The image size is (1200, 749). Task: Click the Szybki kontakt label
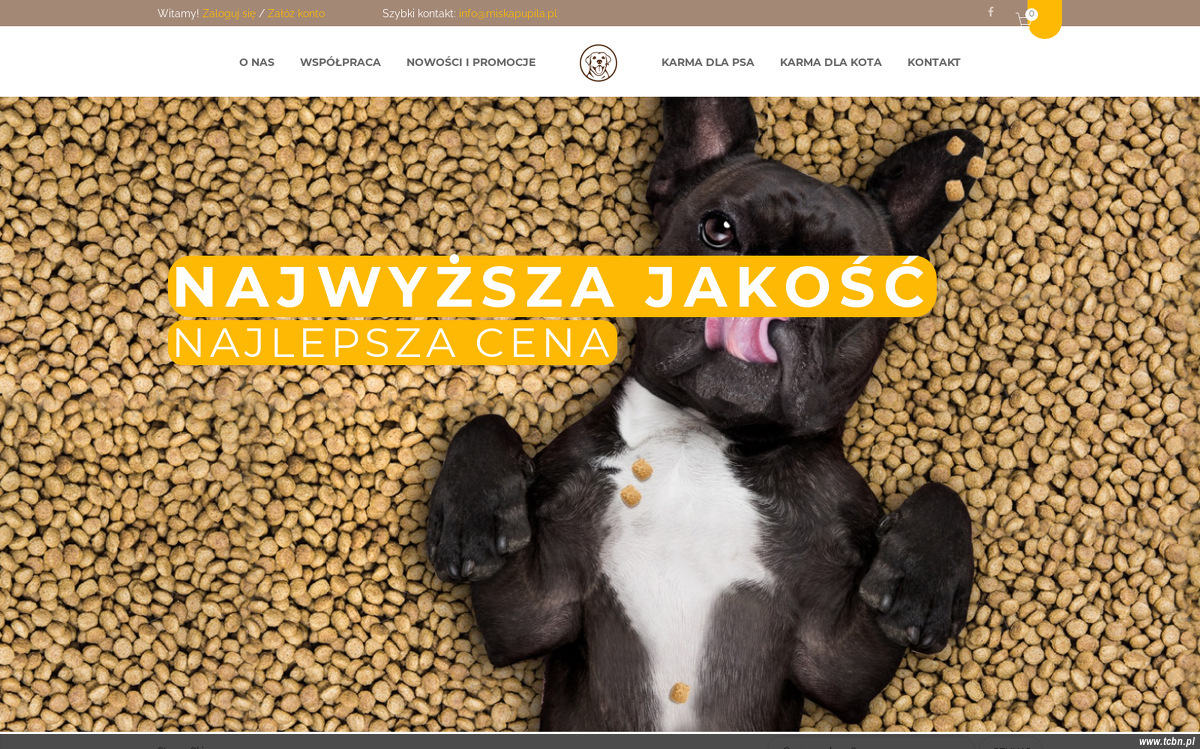point(419,14)
